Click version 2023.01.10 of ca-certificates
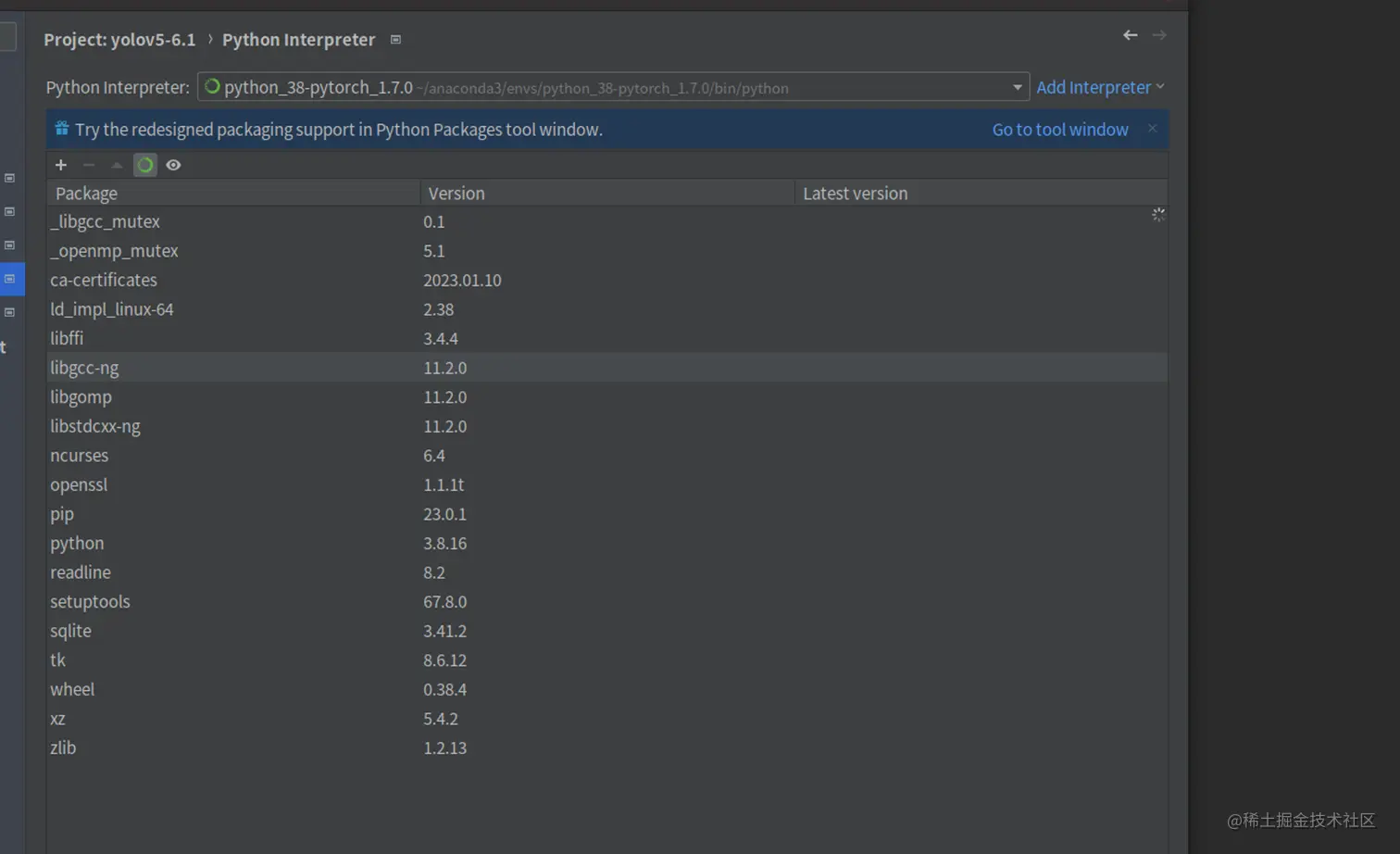The height and width of the screenshot is (854, 1400). pyautogui.click(x=462, y=280)
